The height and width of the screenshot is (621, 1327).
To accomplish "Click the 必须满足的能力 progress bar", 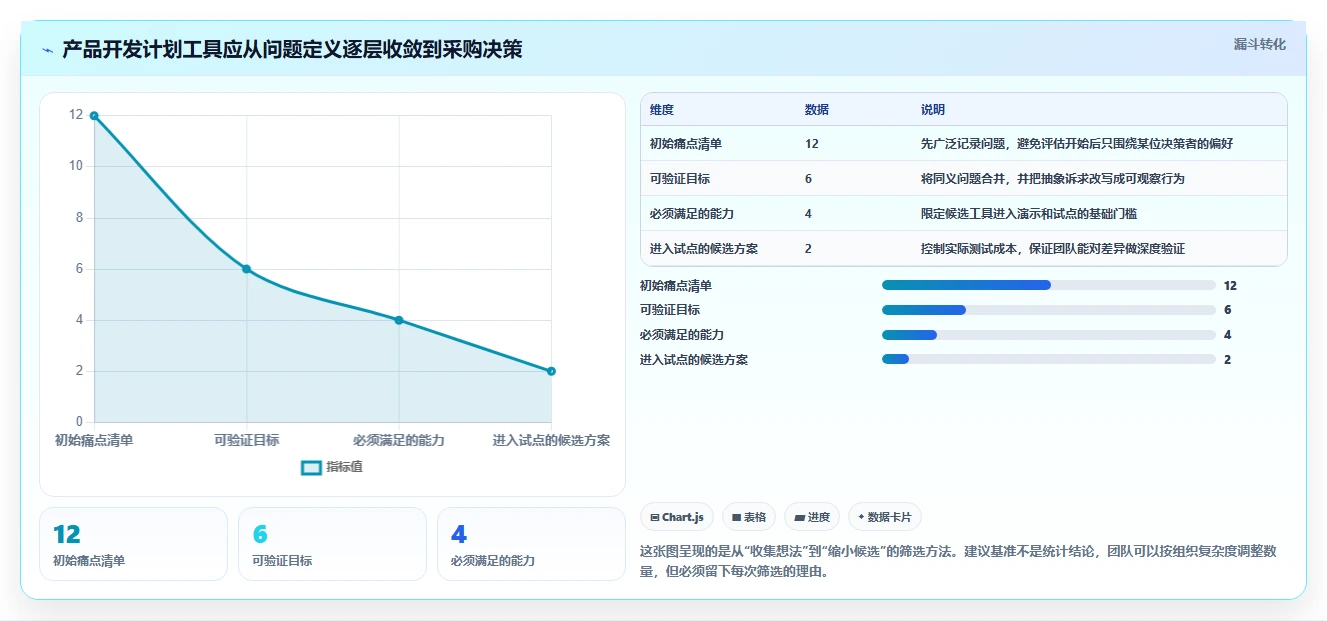I will point(1049,335).
